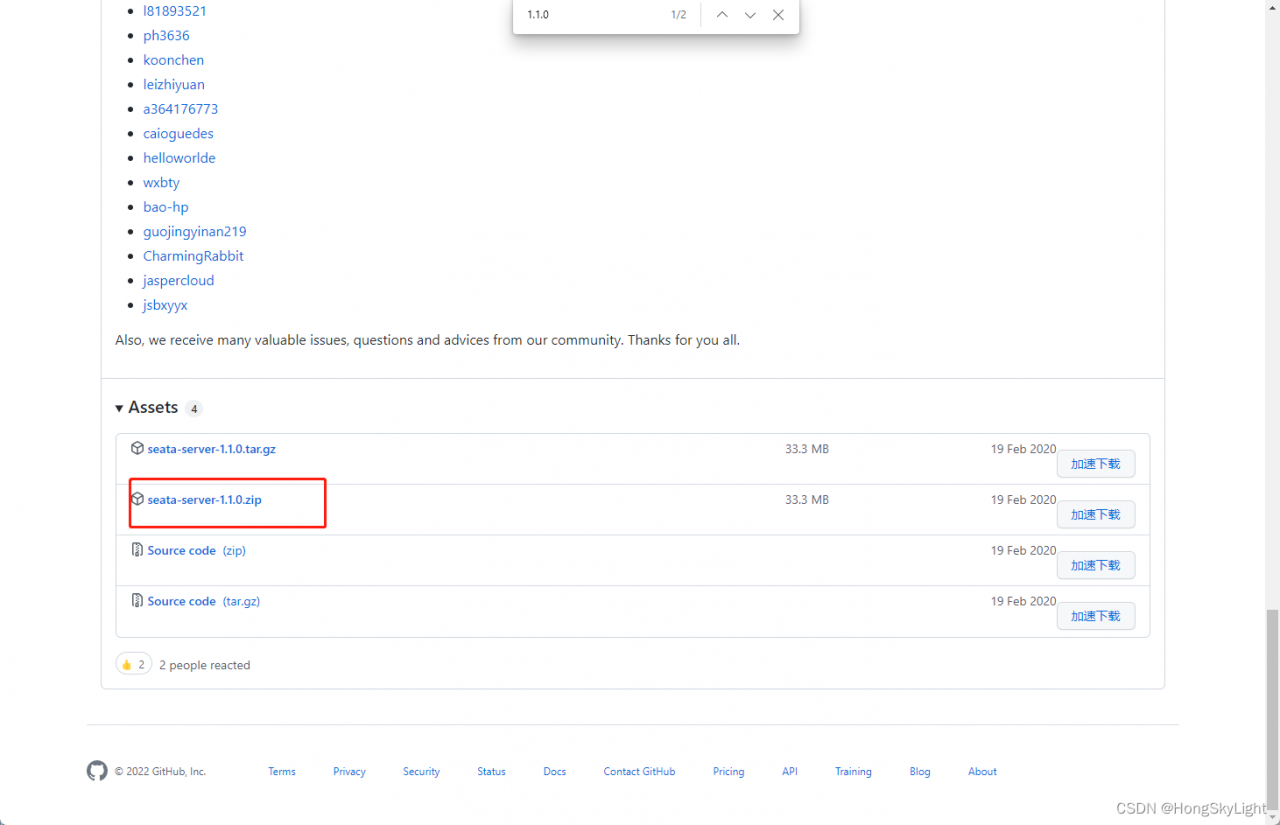Open the Status footer link
The height and width of the screenshot is (825, 1280).
click(x=491, y=771)
